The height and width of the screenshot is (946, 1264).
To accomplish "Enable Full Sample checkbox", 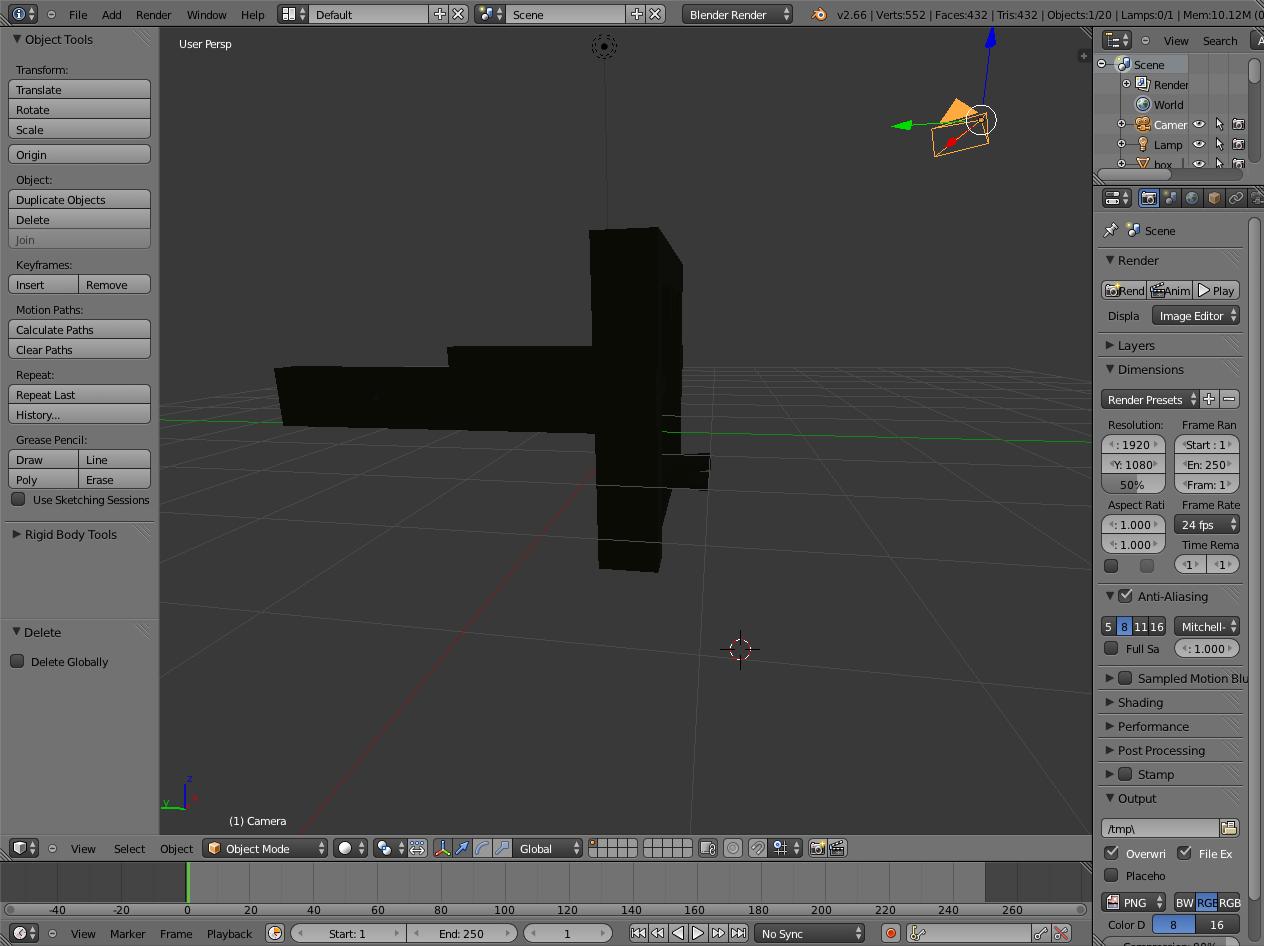I will (x=1111, y=648).
